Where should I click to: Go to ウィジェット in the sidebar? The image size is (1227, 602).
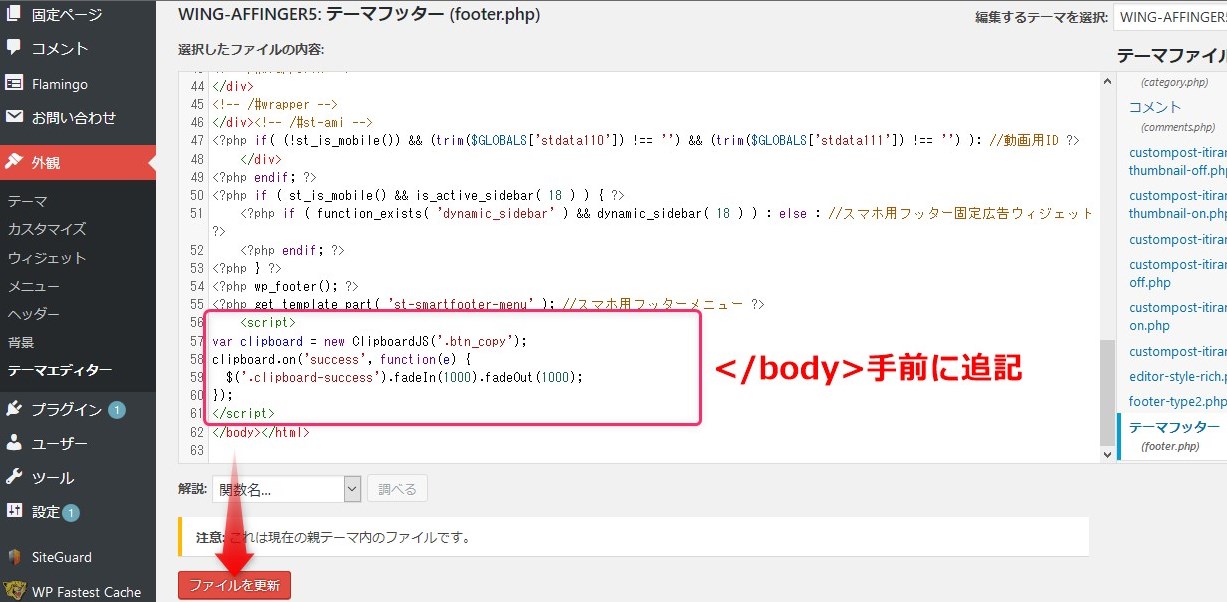tap(46, 258)
